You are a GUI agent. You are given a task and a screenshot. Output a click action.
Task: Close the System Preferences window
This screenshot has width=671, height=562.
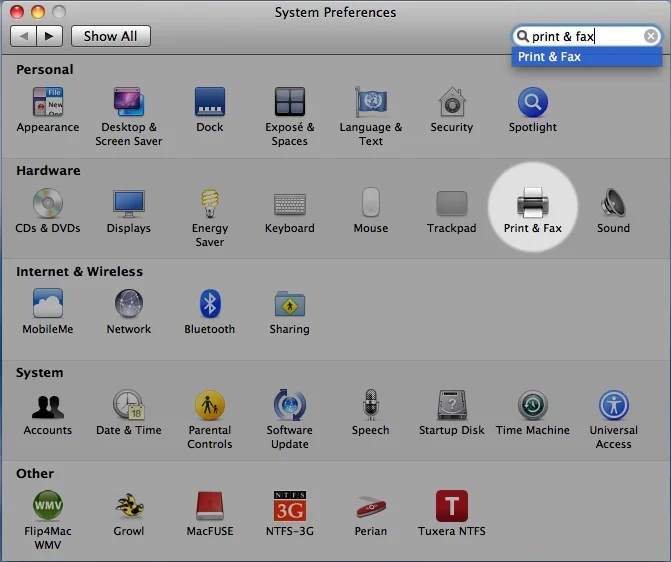[17, 12]
